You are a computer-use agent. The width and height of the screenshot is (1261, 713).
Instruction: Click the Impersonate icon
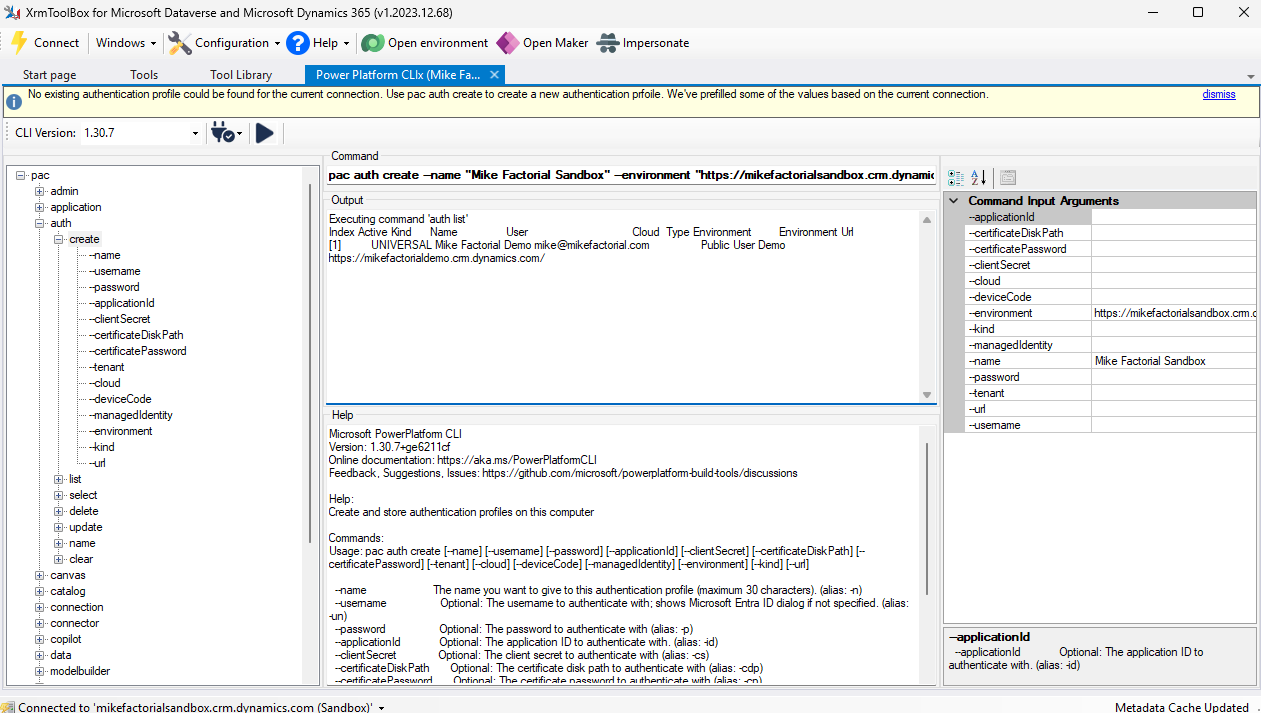click(607, 43)
